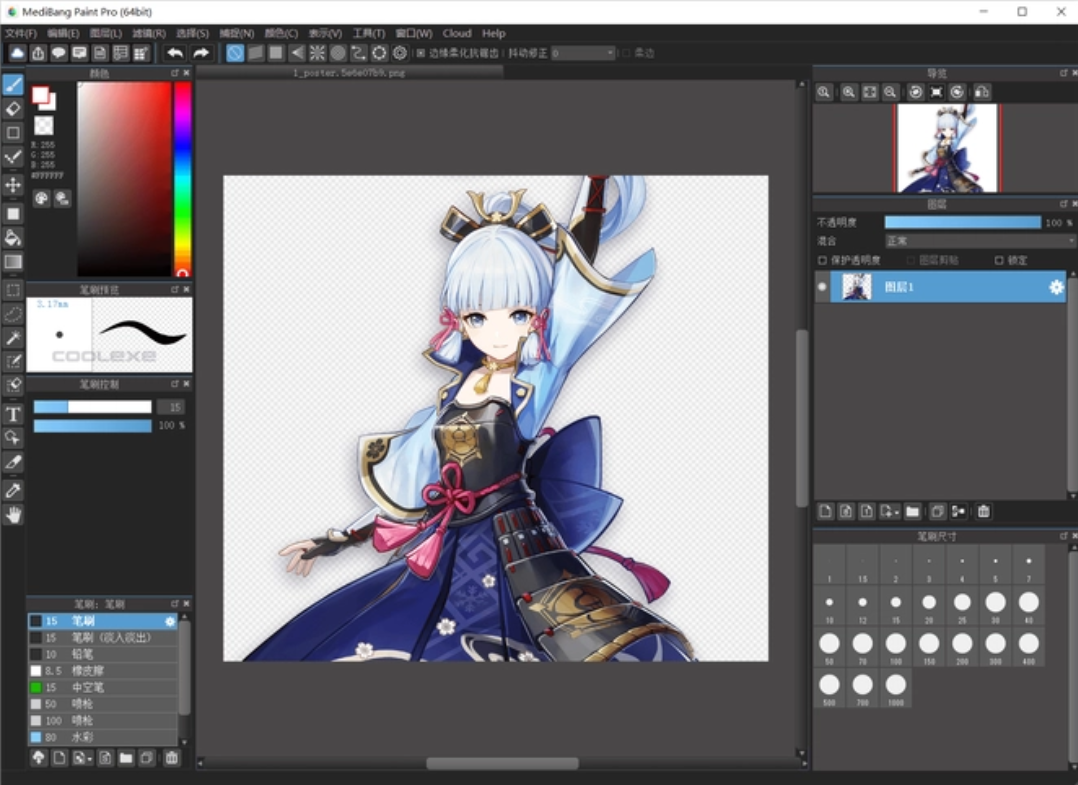
Task: Choose the Magic Wand tool
Action: coord(13,338)
